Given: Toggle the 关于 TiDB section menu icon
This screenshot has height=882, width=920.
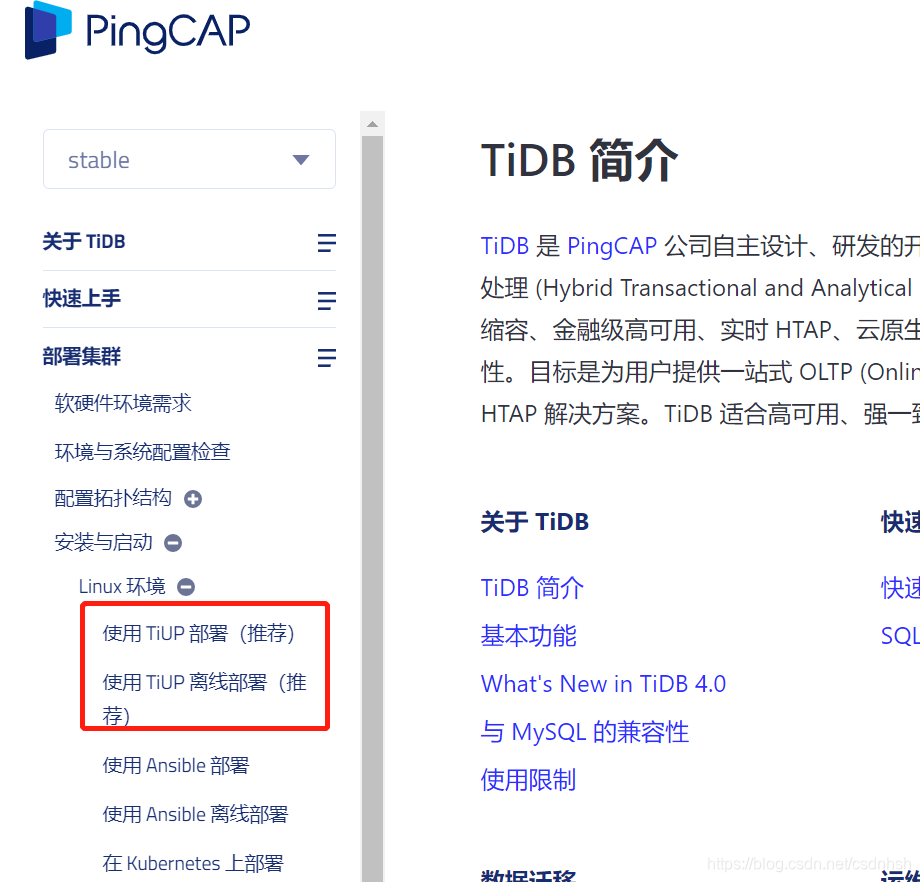Looking at the screenshot, I should point(326,242).
